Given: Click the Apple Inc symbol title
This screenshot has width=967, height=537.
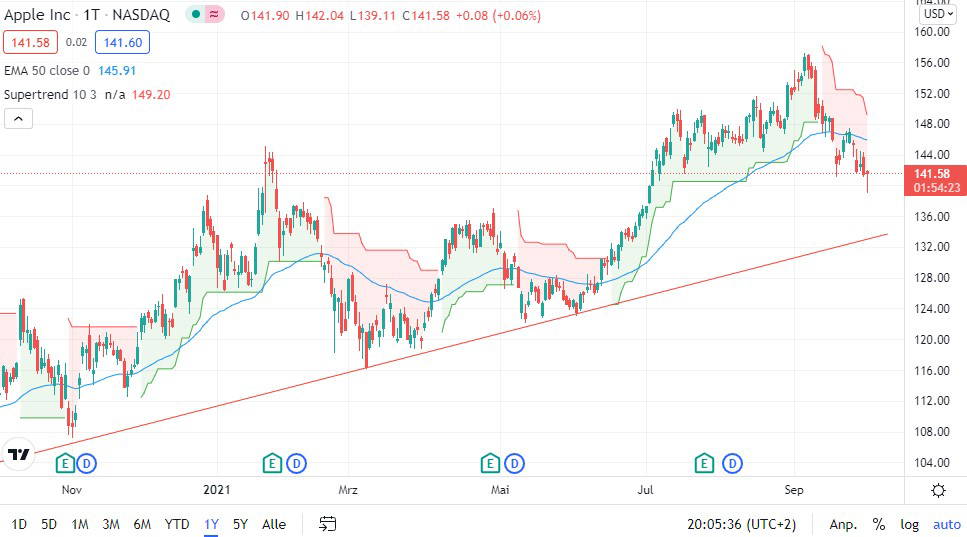Looking at the screenshot, I should 37,15.
